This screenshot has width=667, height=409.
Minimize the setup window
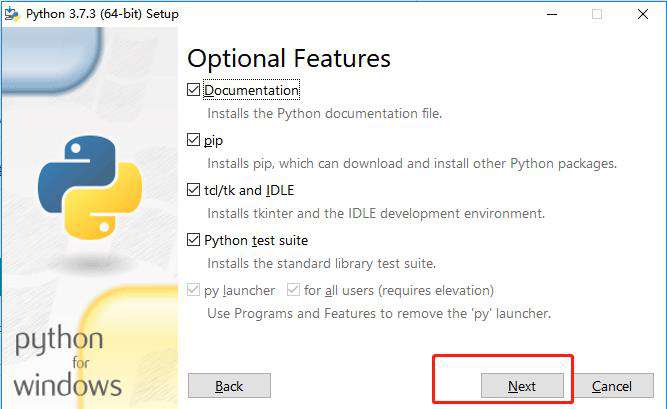tap(552, 14)
